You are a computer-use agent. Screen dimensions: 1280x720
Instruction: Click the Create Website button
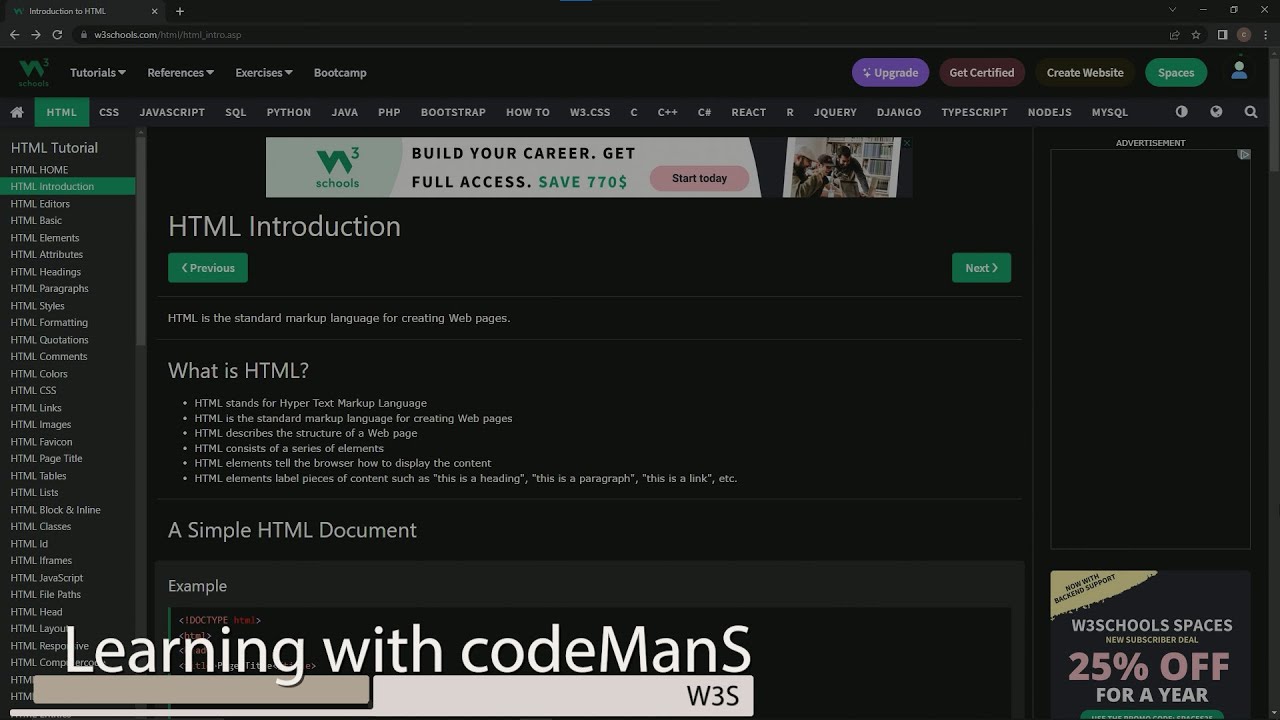point(1085,73)
